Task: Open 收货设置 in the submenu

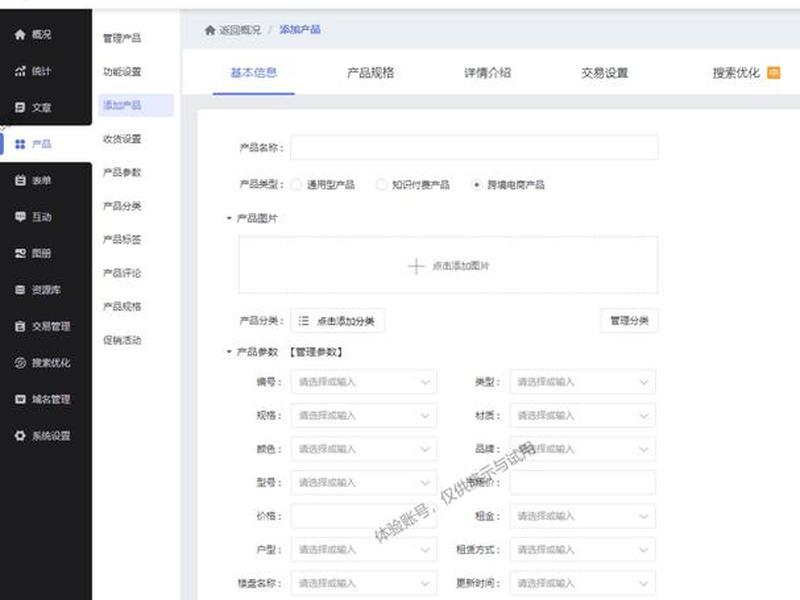Action: click(122, 139)
